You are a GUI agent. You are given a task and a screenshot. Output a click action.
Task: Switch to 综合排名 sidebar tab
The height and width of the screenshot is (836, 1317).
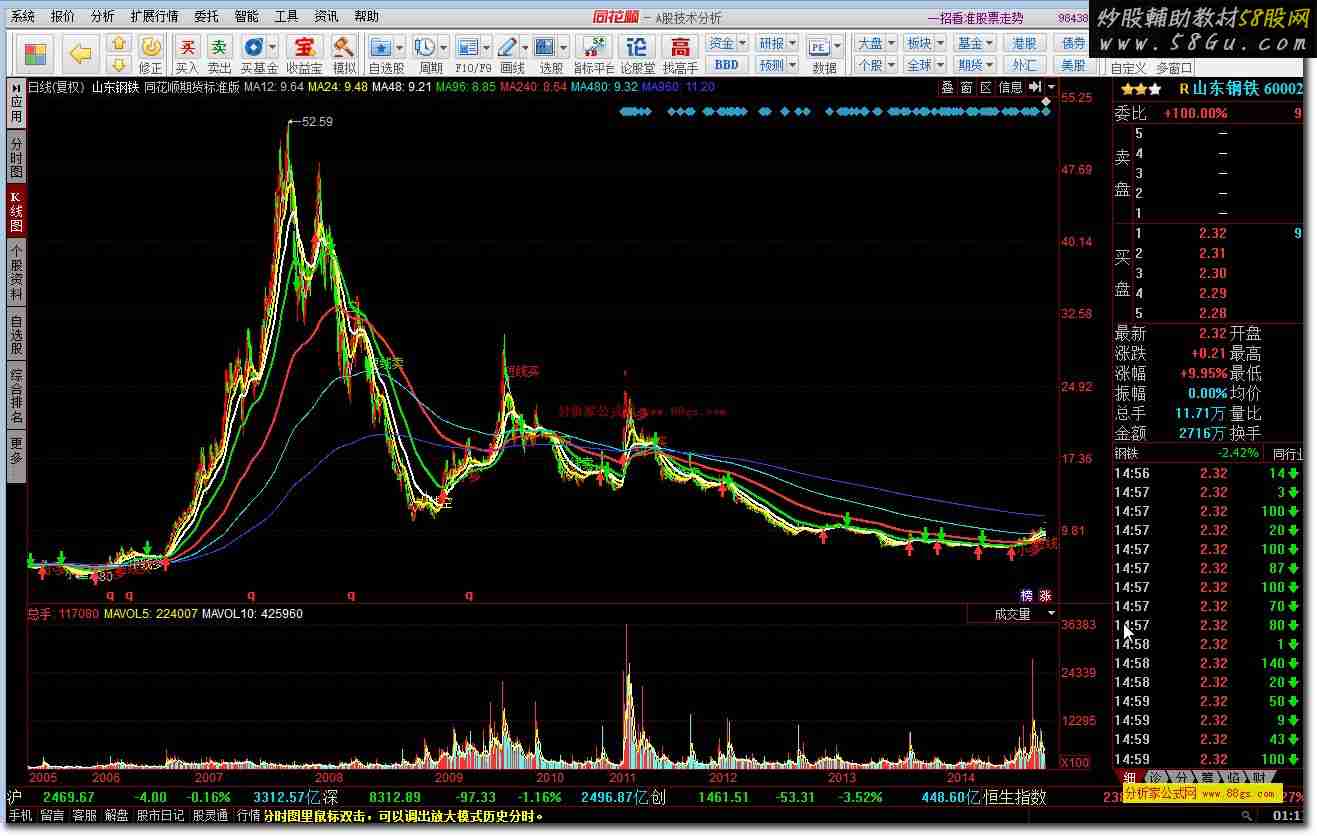point(16,395)
